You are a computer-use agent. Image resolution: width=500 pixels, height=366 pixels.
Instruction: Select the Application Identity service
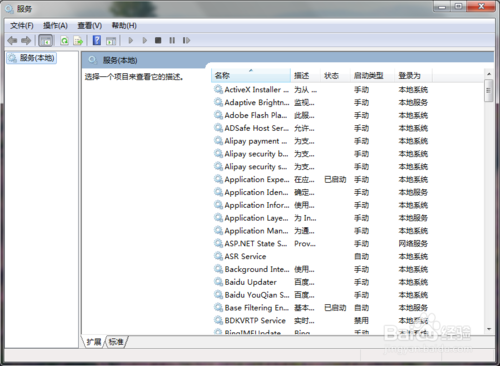321,192
